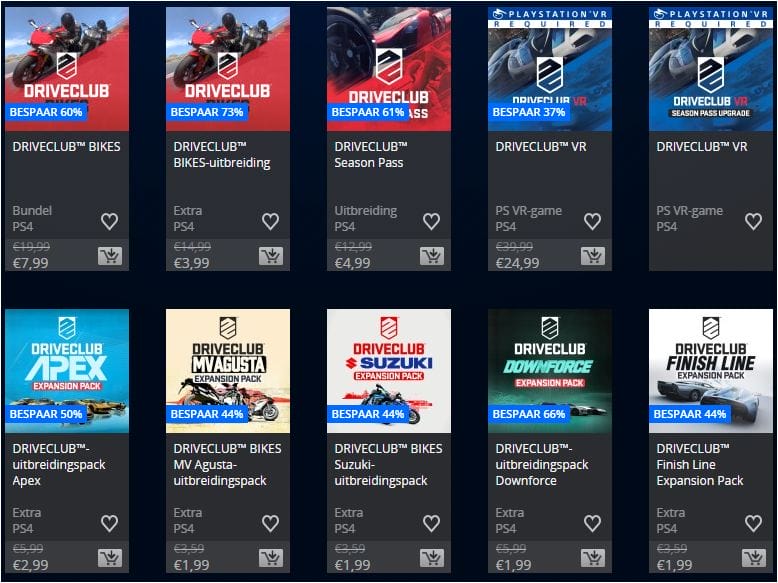Toggle wishlist heart for MV Agusta pack
Screen dimensions: 778x583
(270, 523)
